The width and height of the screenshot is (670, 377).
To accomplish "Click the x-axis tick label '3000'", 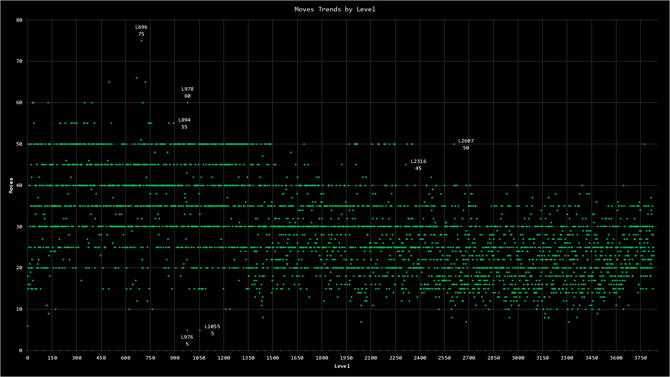I will (518, 358).
